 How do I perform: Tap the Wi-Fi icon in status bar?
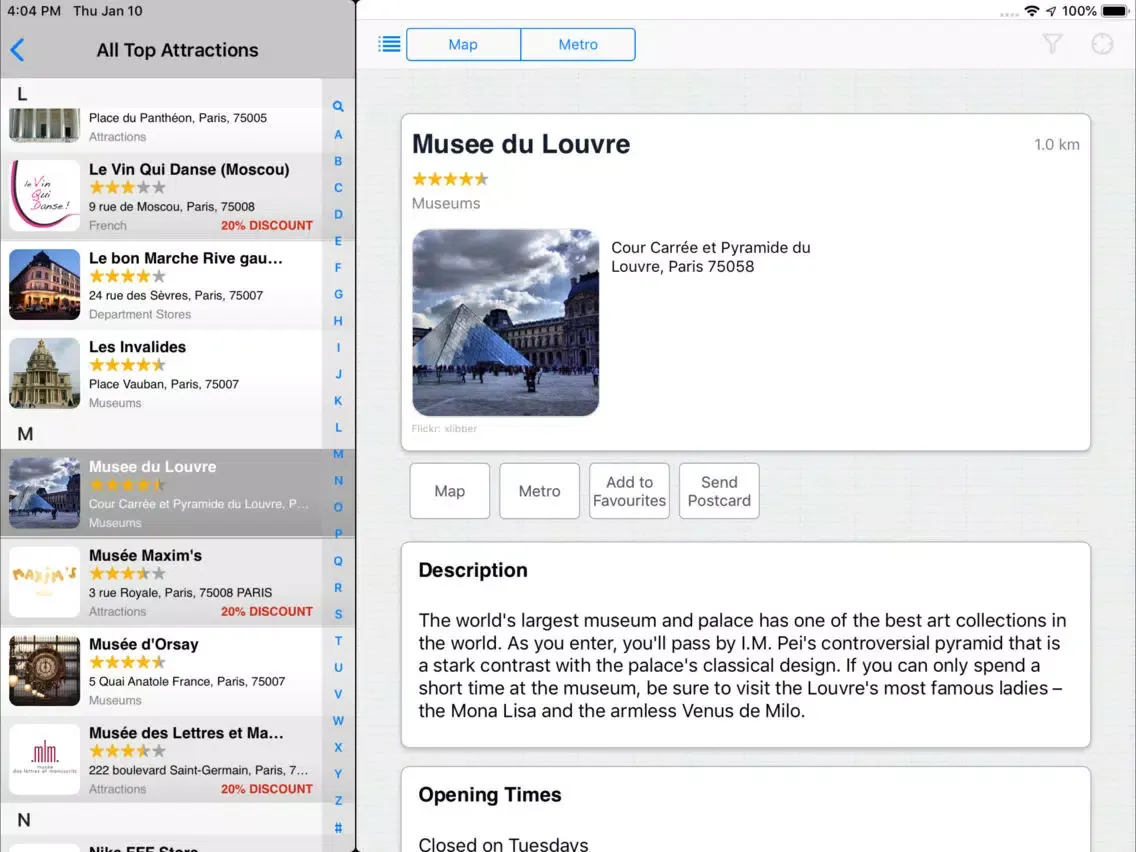click(x=1031, y=11)
